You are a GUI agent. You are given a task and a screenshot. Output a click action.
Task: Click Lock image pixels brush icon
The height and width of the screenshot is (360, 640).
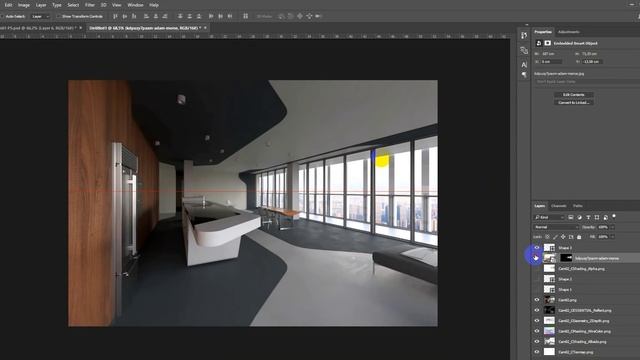555,237
